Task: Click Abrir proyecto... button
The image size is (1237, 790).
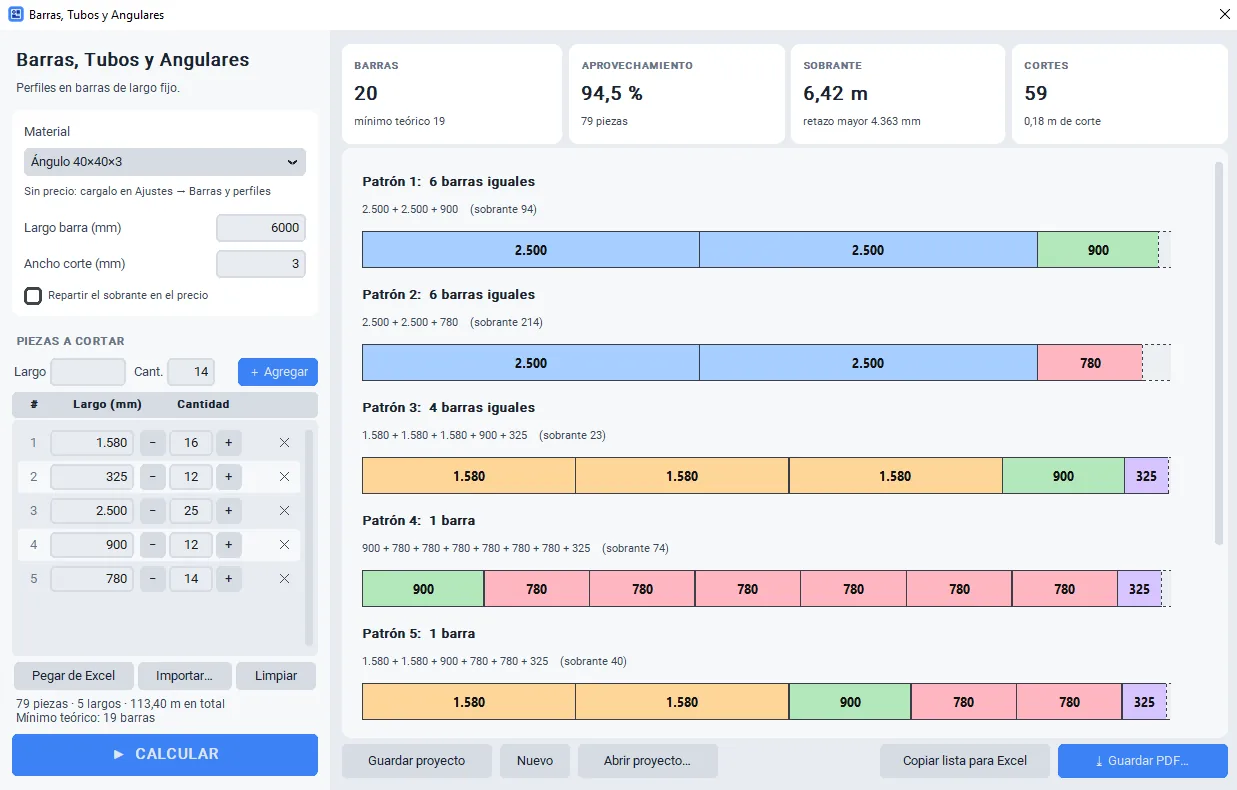Action: [648, 761]
